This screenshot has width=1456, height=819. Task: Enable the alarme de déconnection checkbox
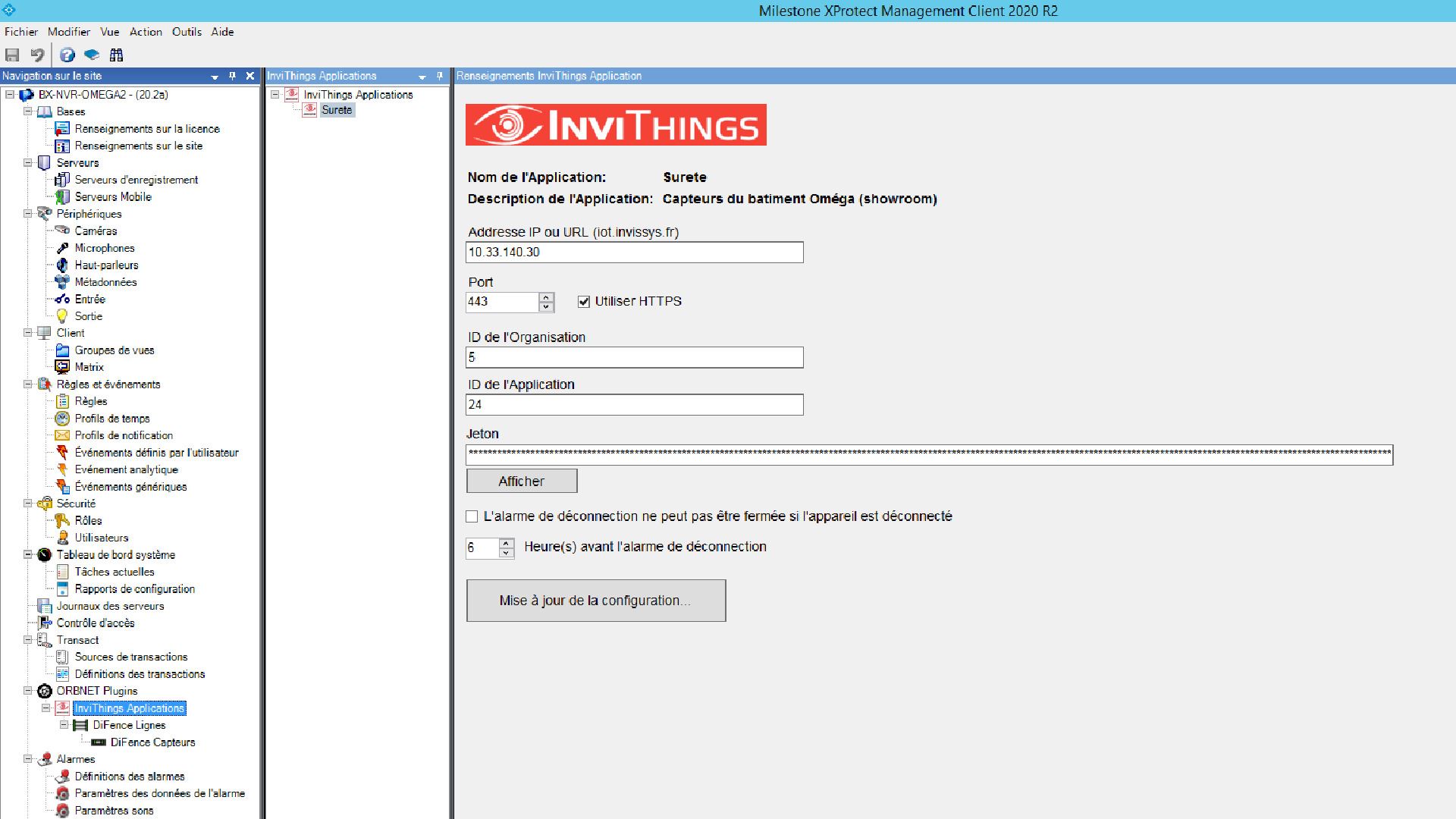pos(472,516)
